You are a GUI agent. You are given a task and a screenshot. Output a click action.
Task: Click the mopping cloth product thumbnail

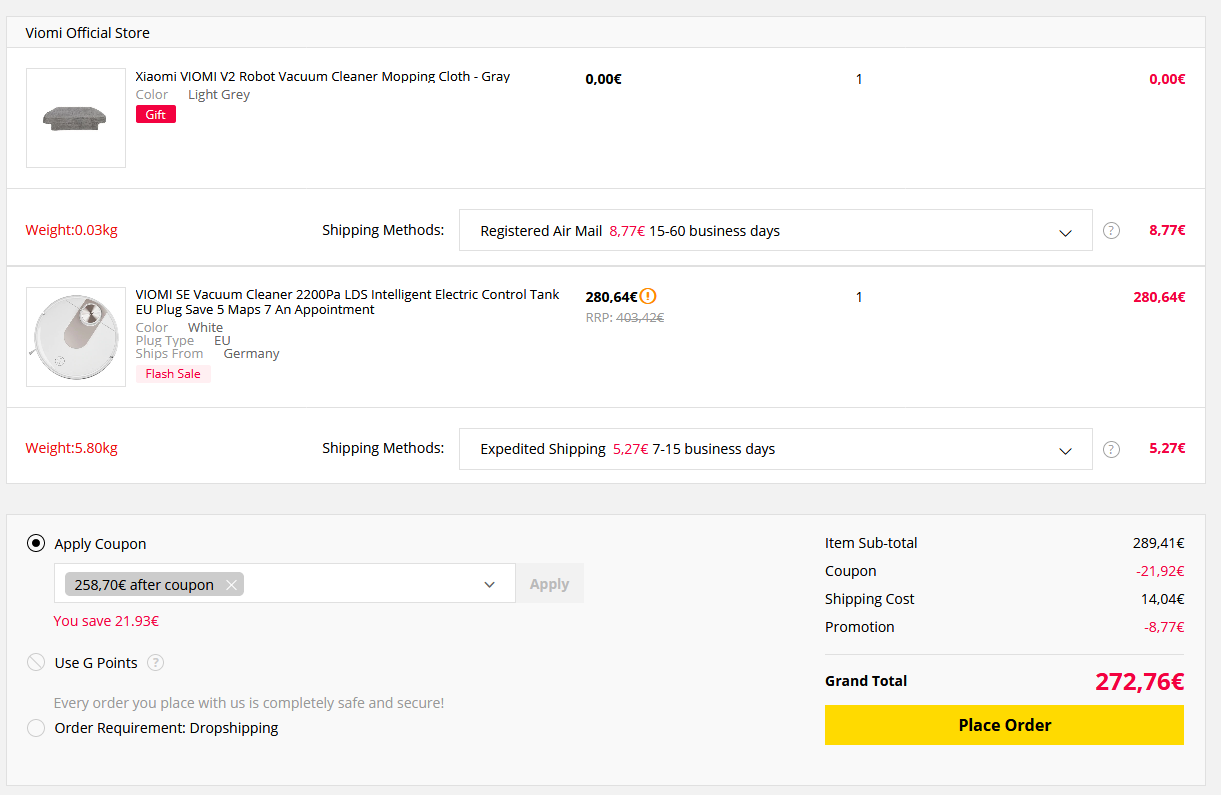coord(76,118)
